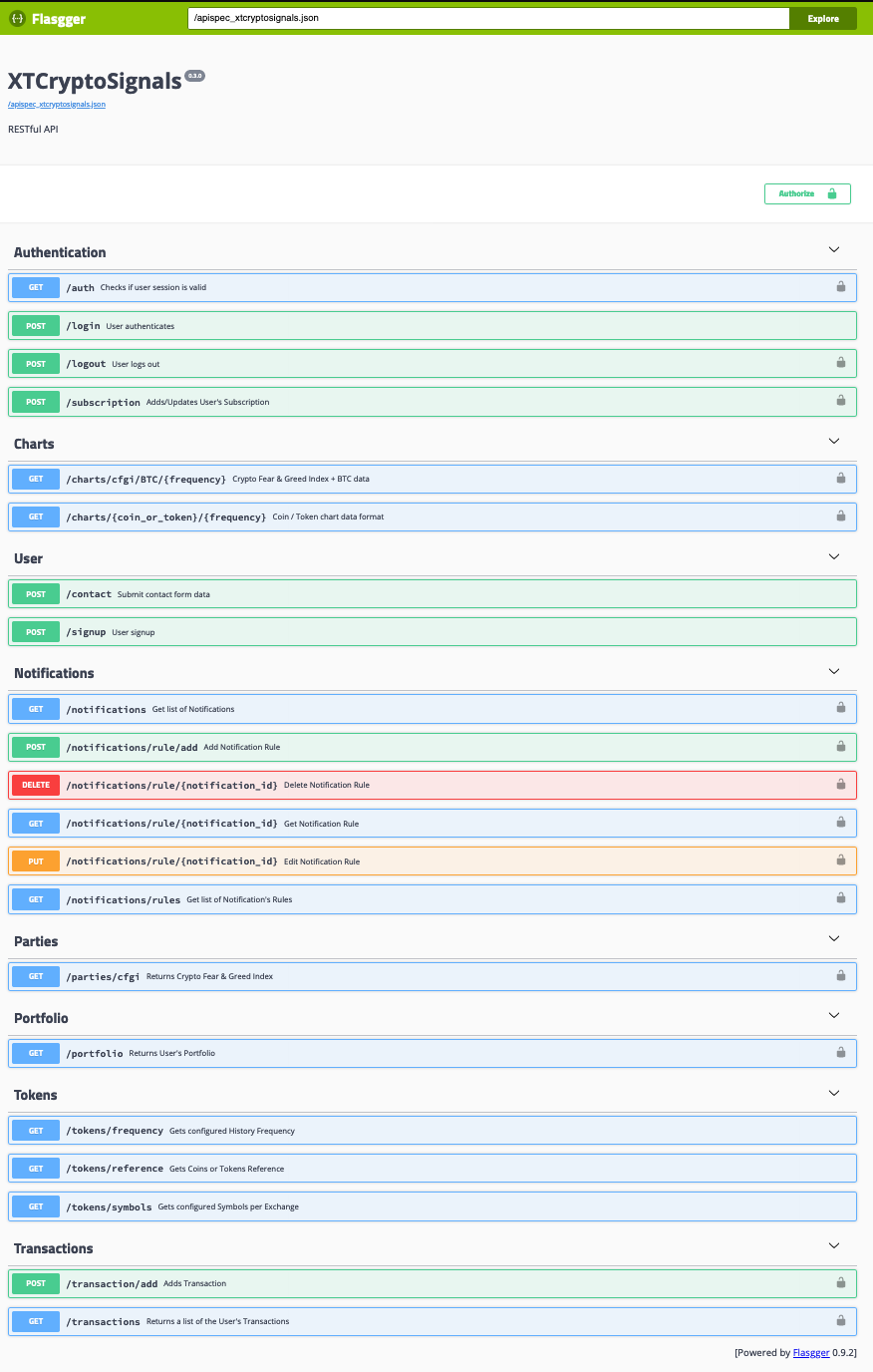Click the Flasgger logo icon
Viewport: 873px width, 1372px height.
point(17,18)
